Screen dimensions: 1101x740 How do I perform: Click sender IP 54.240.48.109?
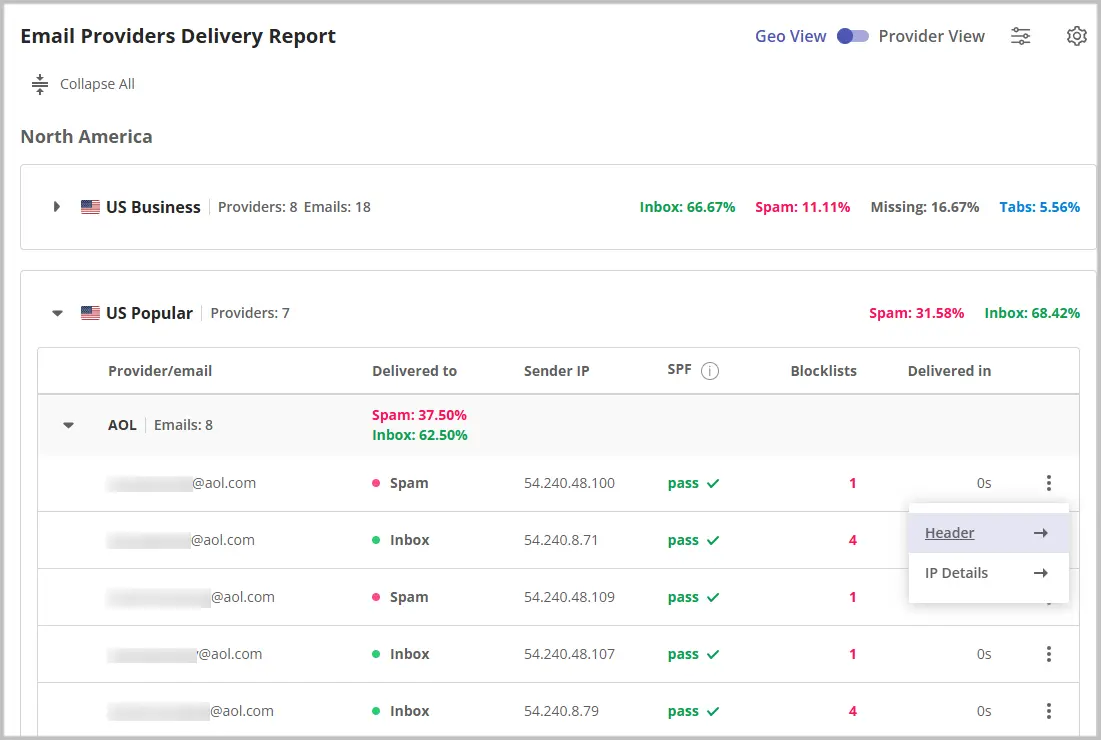pyautogui.click(x=569, y=597)
